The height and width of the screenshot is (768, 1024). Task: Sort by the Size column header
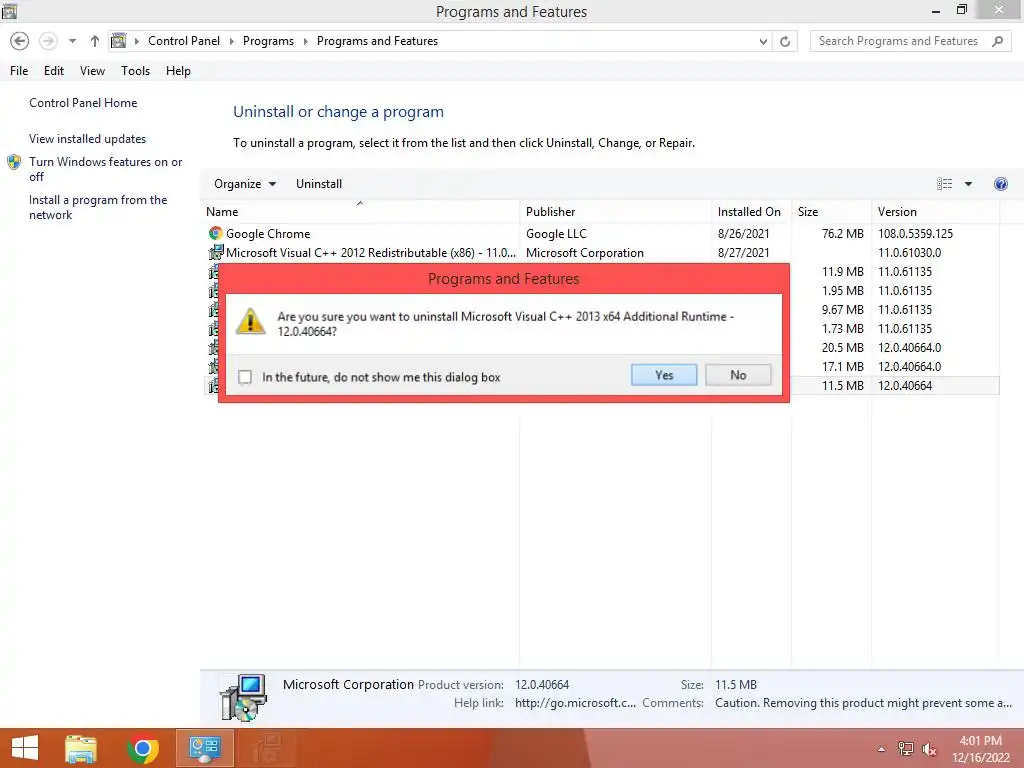831,212
